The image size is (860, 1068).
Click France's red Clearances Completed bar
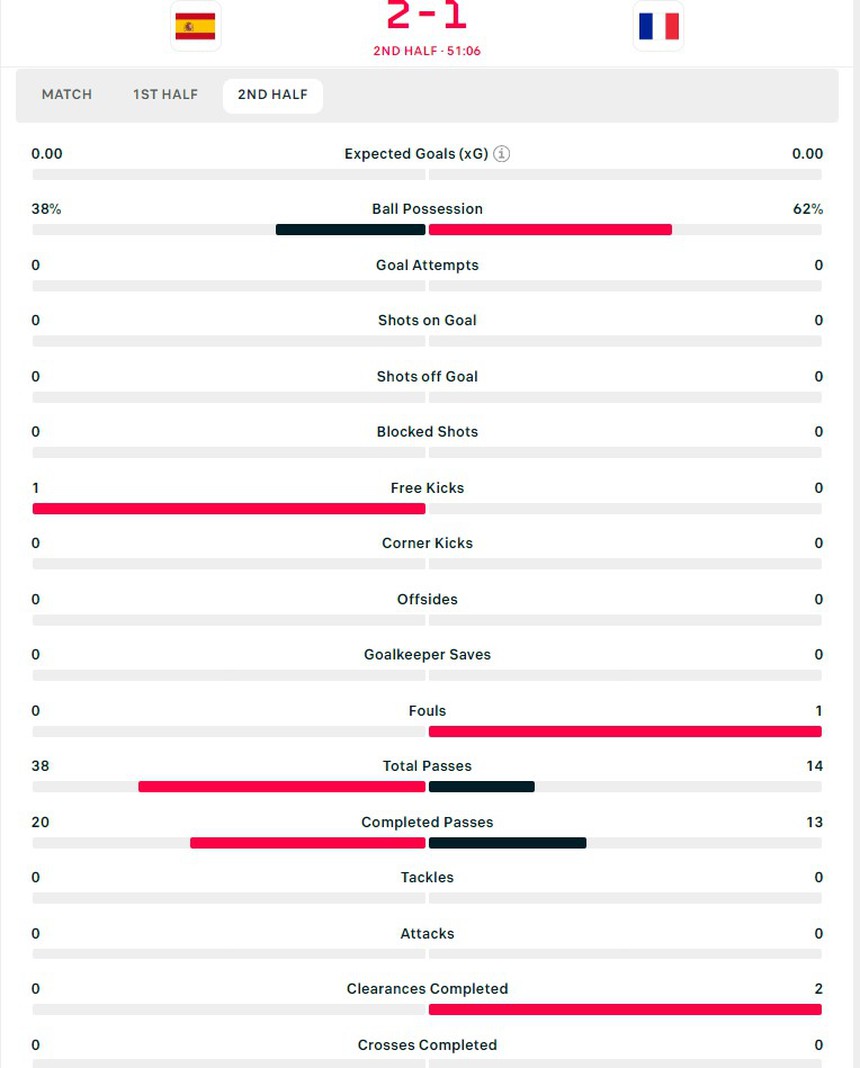coord(625,1010)
